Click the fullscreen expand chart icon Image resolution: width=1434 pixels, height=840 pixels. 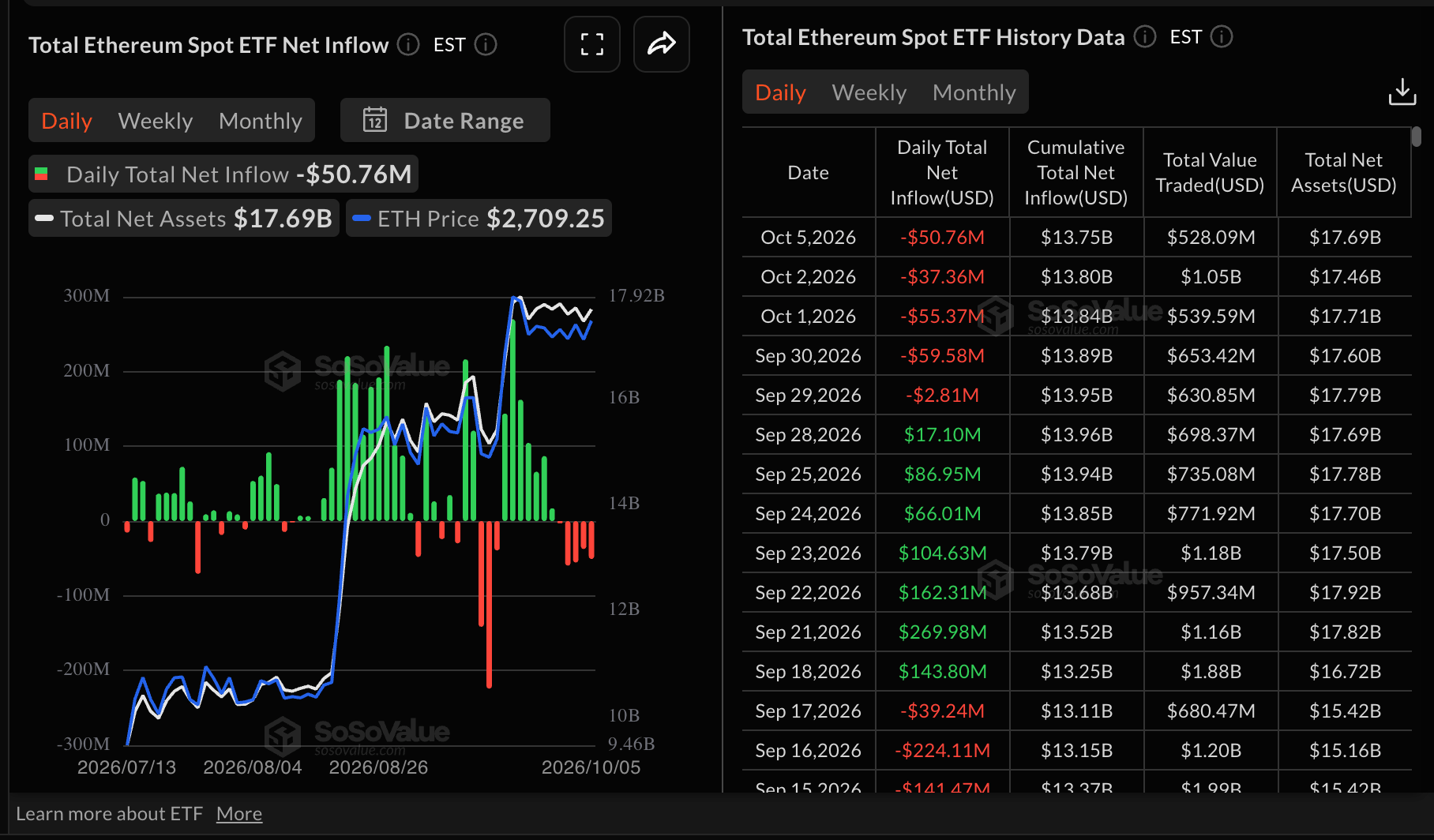(592, 44)
